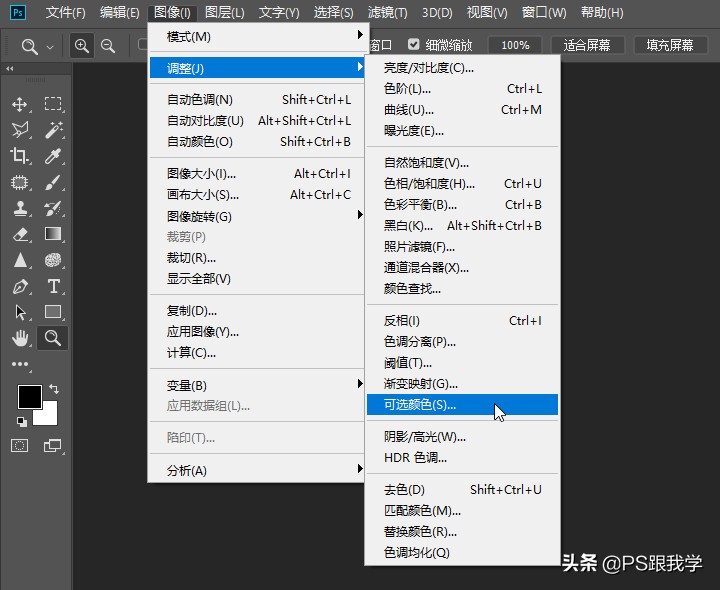720x590 pixels.
Task: Click the Zoom In magnifier option
Action: (82, 45)
